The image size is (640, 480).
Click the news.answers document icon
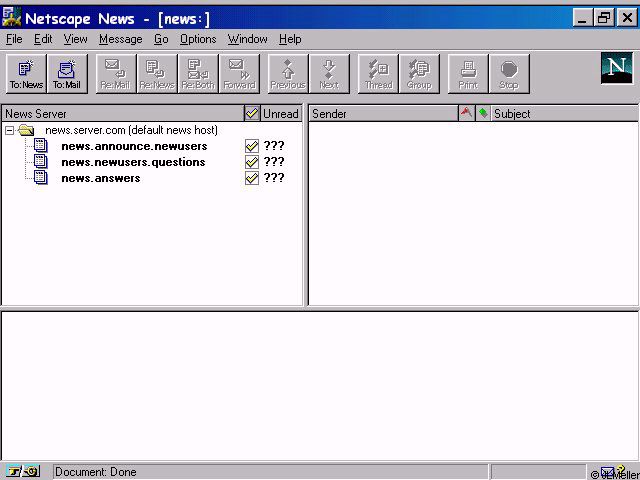[x=40, y=178]
